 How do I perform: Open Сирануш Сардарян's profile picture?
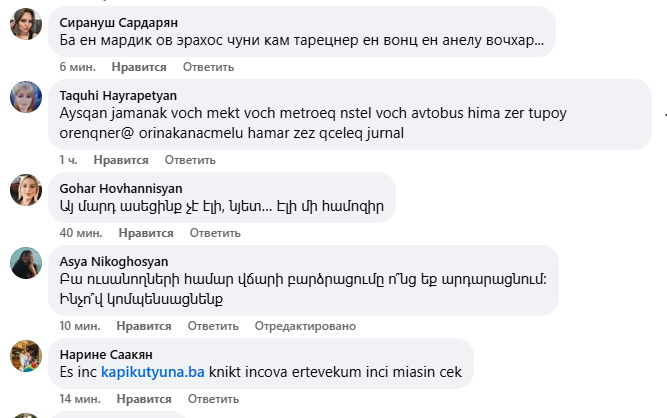[x=25, y=26]
